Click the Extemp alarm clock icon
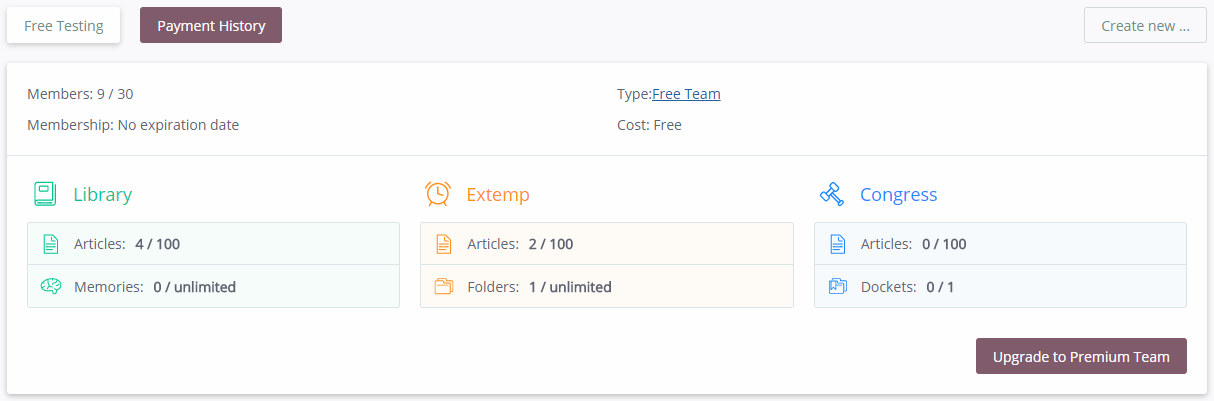1214x401 pixels. pyautogui.click(x=437, y=194)
